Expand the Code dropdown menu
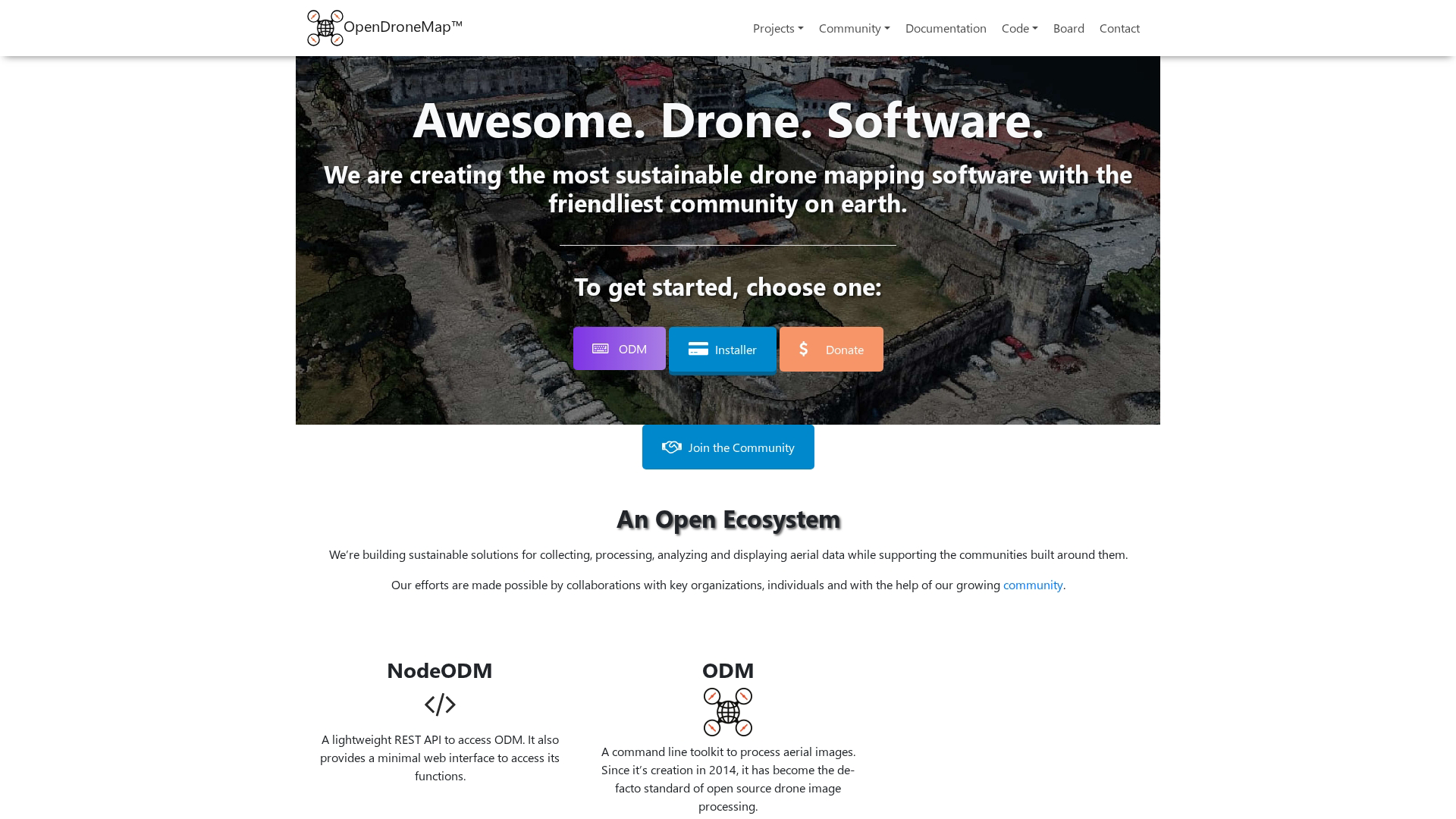 [1019, 28]
